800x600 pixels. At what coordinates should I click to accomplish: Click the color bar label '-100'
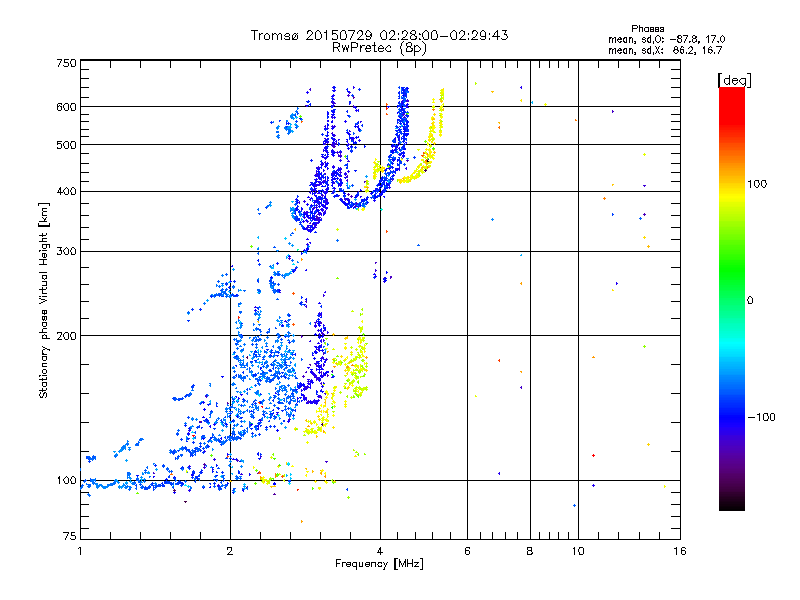tap(761, 417)
